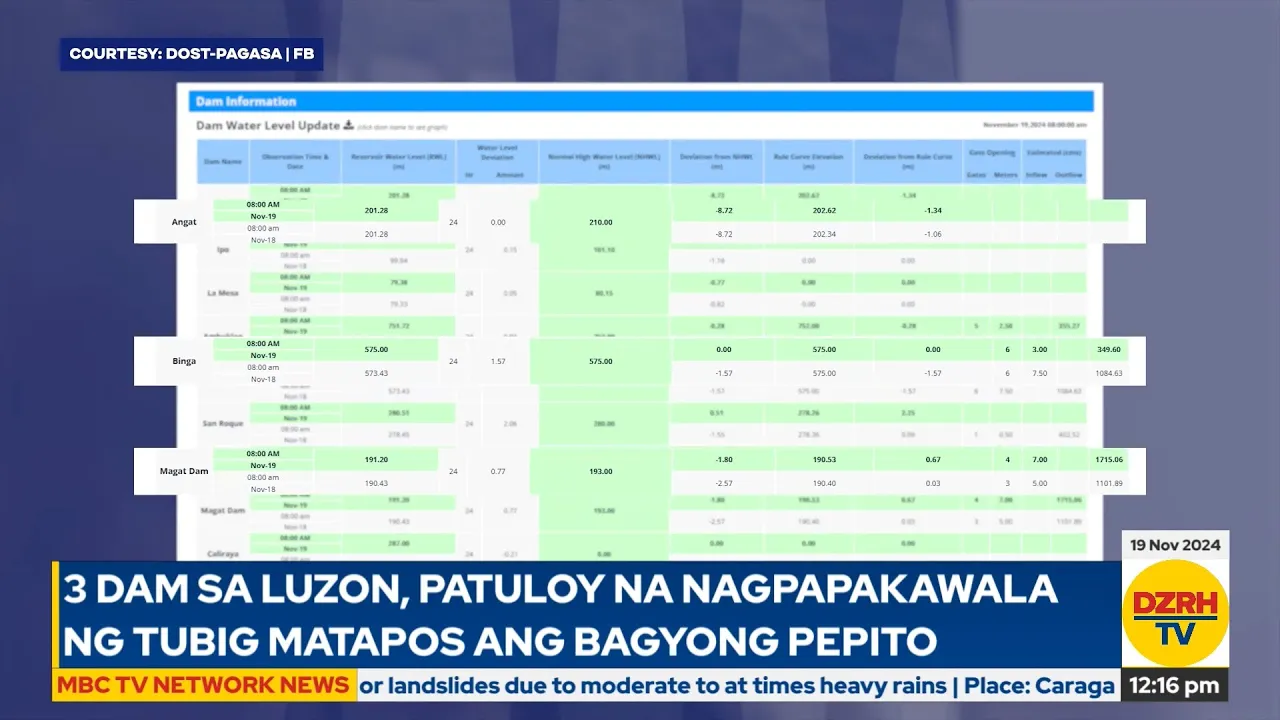The width and height of the screenshot is (1280, 720).
Task: Click Binga's 3.00 gate meters value
Action: [x=1040, y=350]
